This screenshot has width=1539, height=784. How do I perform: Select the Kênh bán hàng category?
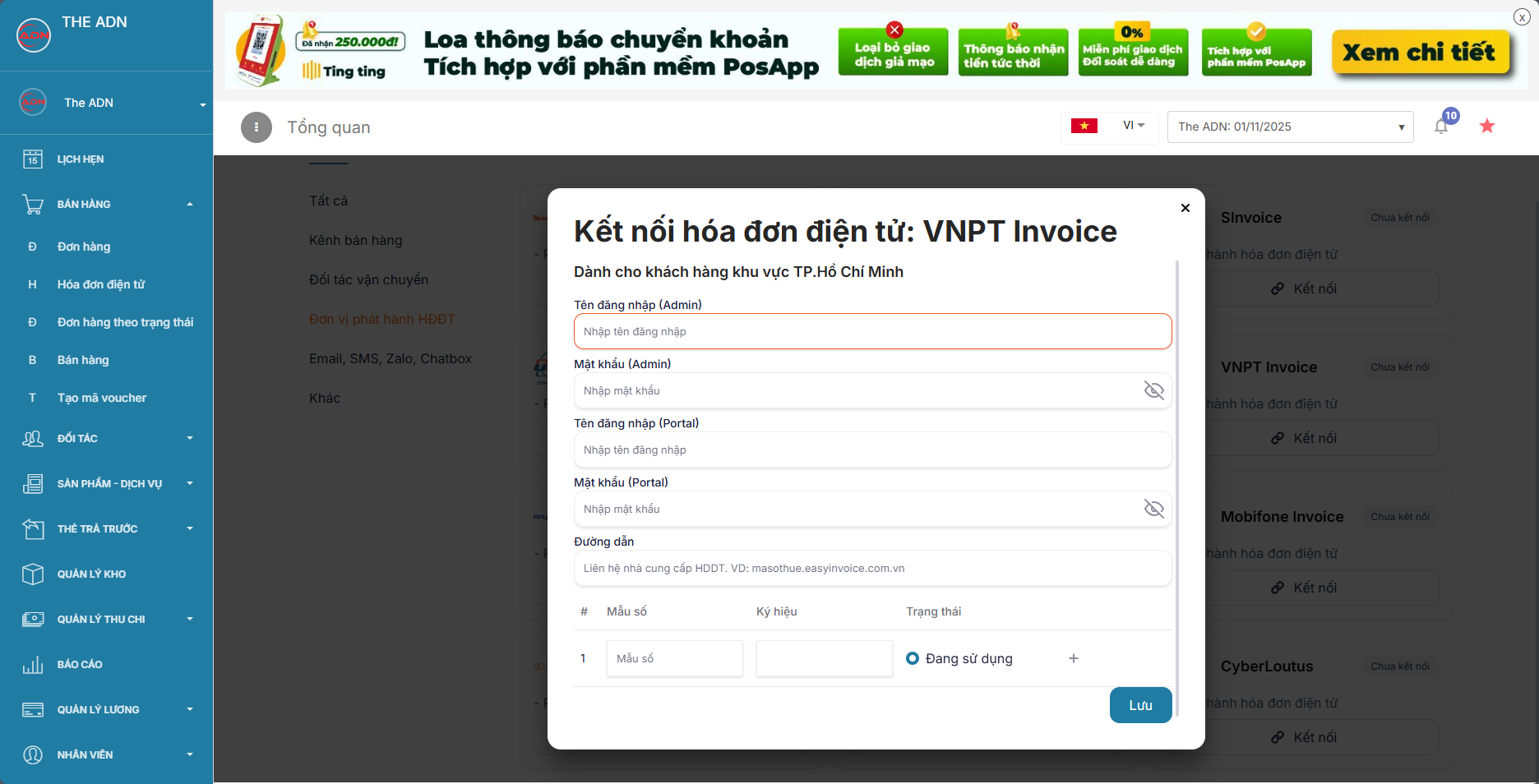[x=356, y=240]
